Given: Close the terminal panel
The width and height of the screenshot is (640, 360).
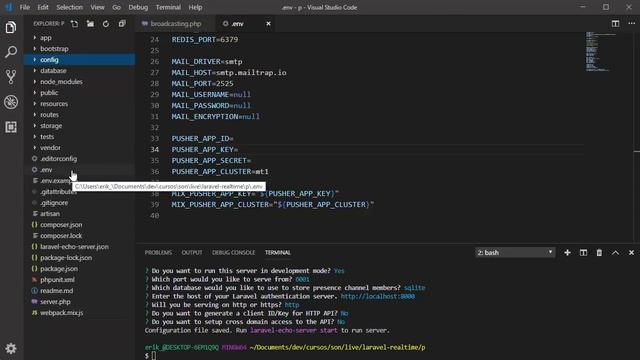Looking at the screenshot, I should 631,253.
